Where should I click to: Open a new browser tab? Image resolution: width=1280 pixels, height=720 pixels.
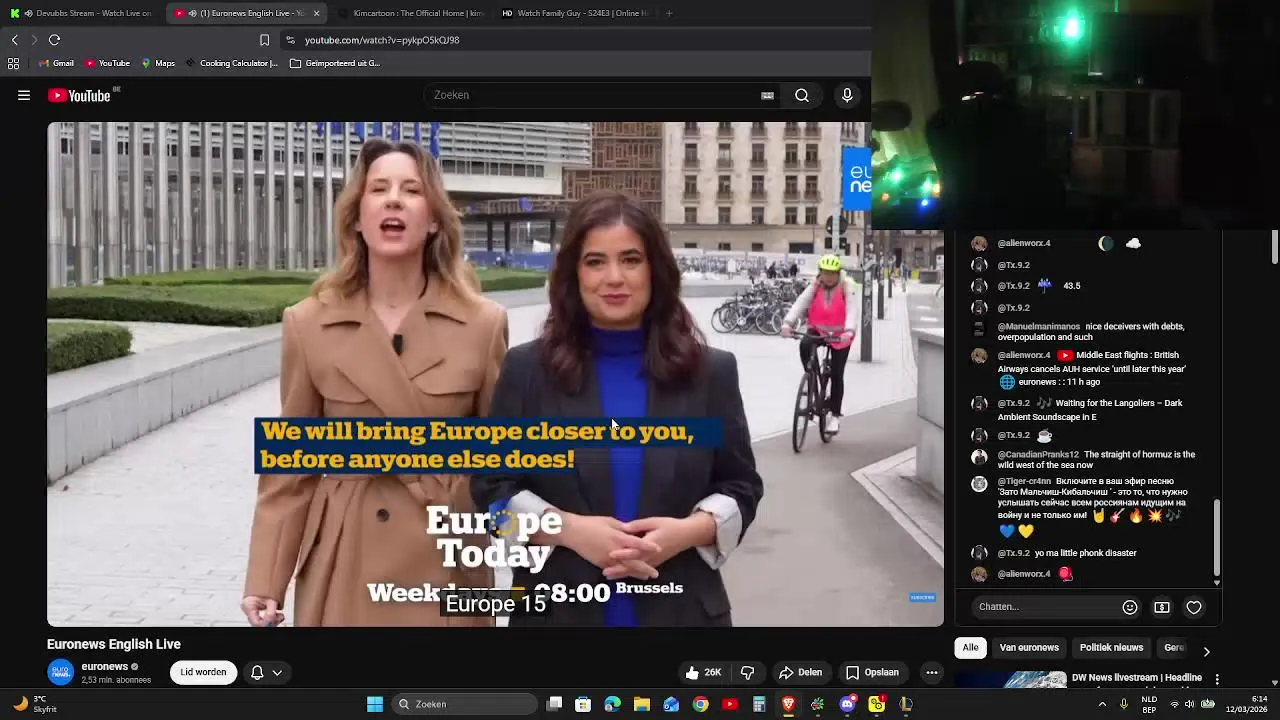(x=669, y=13)
